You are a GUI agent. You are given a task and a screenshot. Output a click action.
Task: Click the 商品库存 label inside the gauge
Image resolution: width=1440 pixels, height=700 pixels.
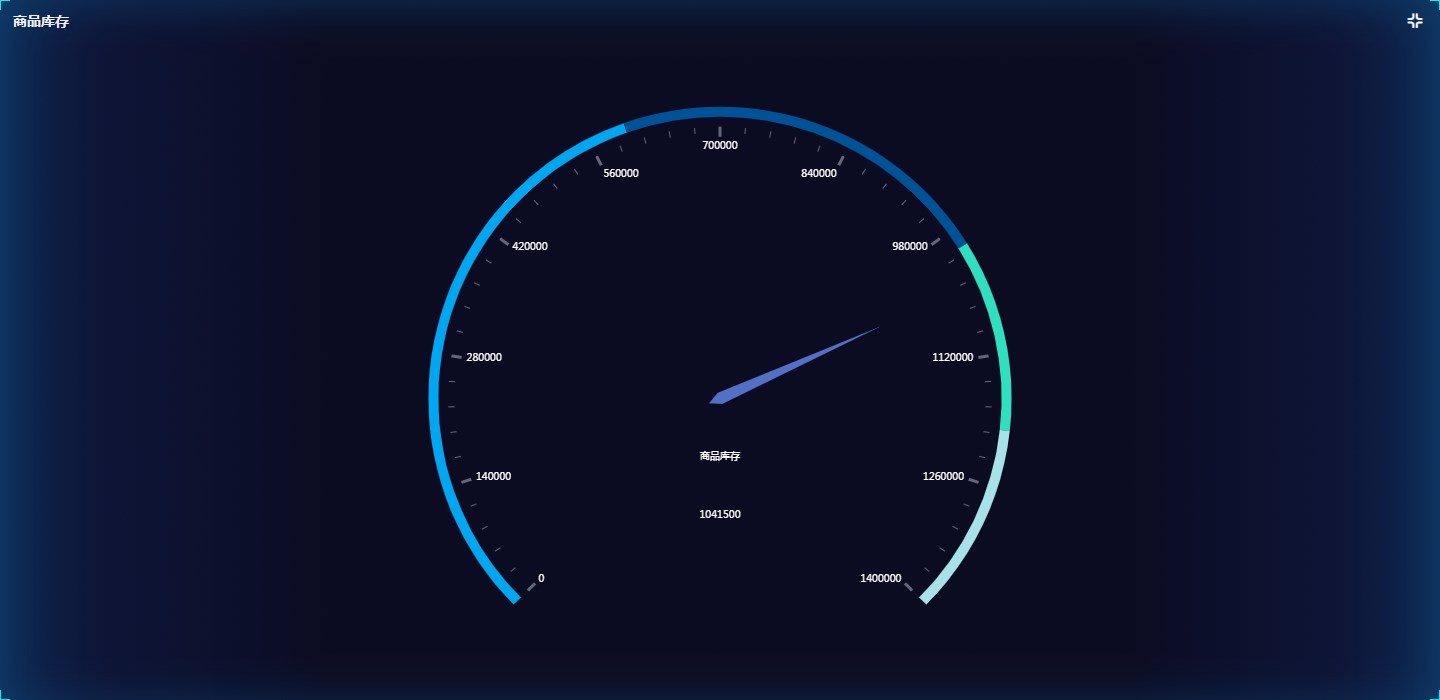click(720, 456)
